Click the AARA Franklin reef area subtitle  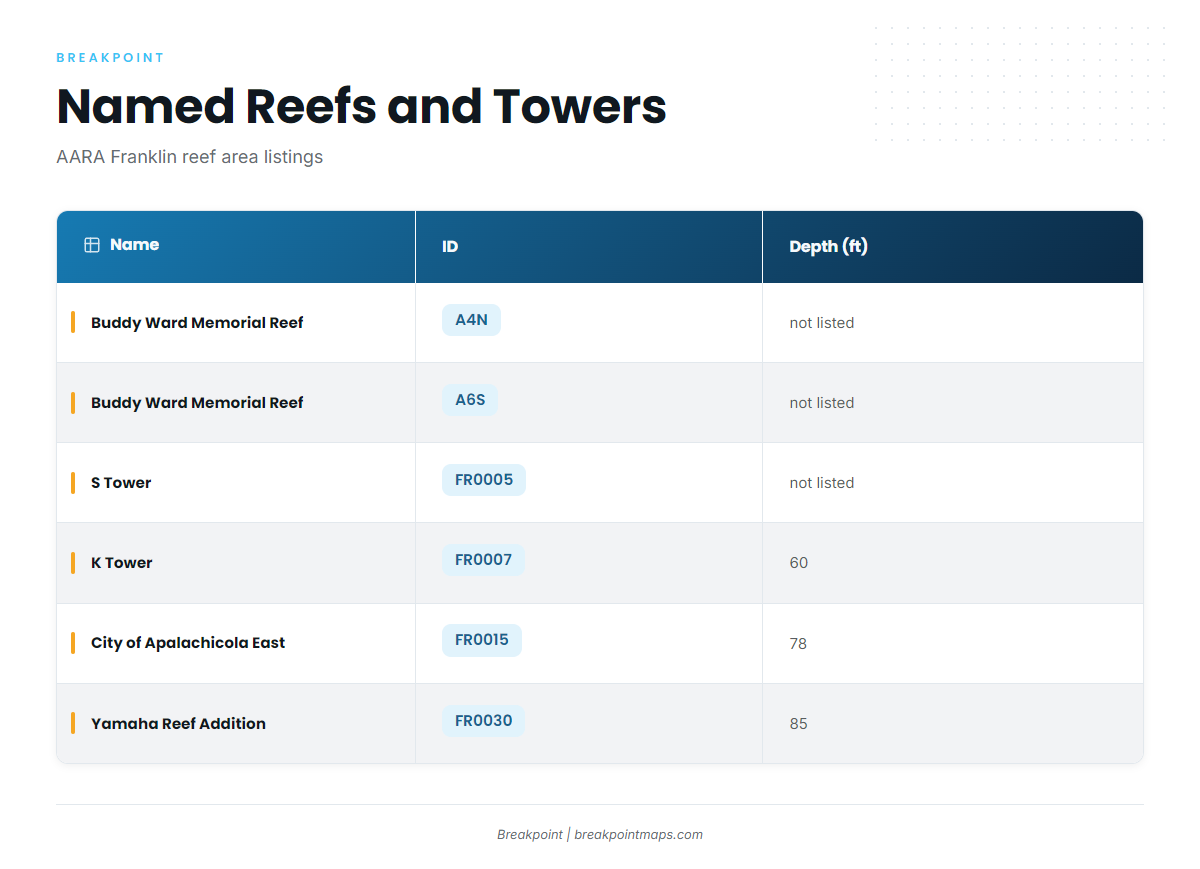[190, 157]
